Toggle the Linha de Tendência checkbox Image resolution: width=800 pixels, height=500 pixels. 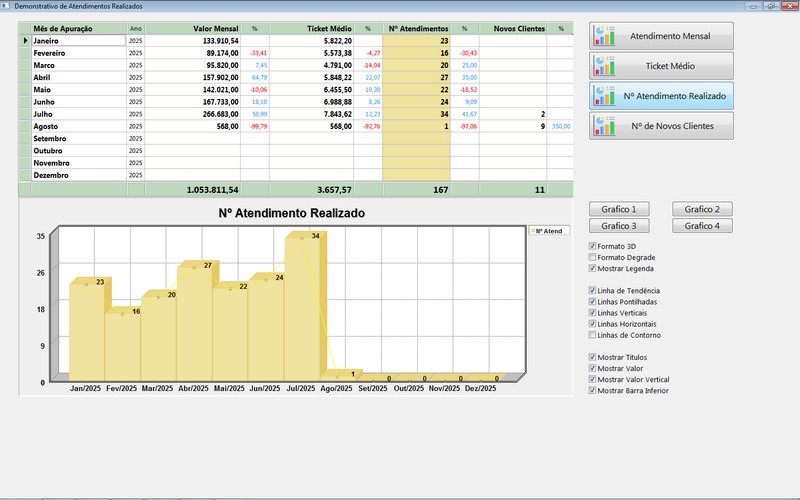point(593,291)
